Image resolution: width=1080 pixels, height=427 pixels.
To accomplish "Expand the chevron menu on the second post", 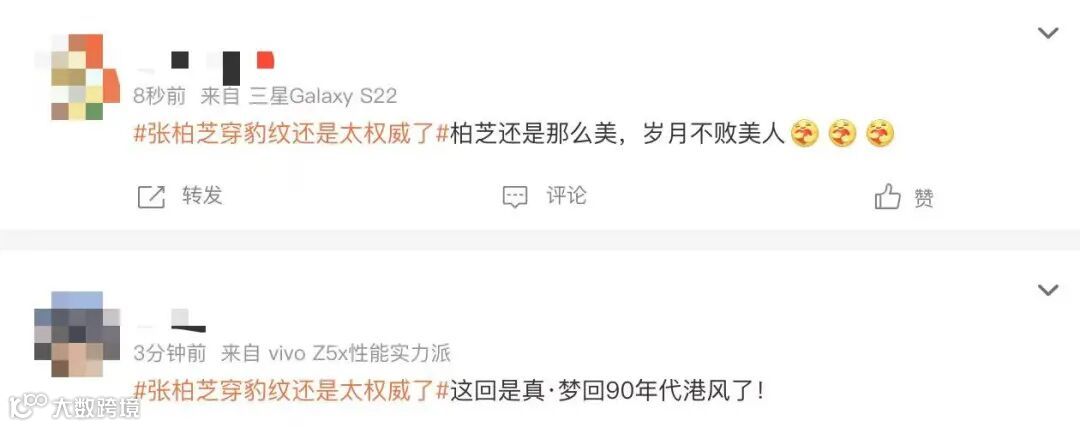I will coord(1048,290).
